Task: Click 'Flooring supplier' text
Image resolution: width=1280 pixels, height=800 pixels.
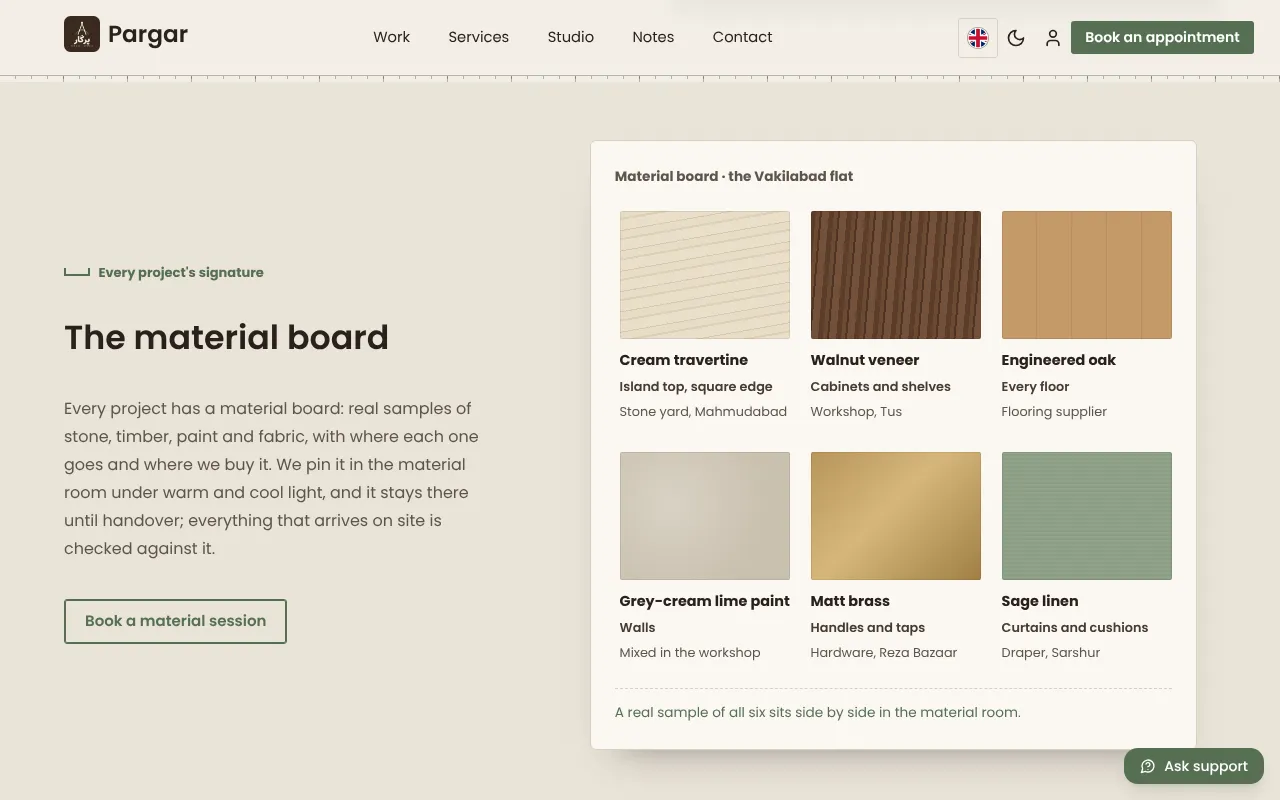Action: pos(1054,411)
